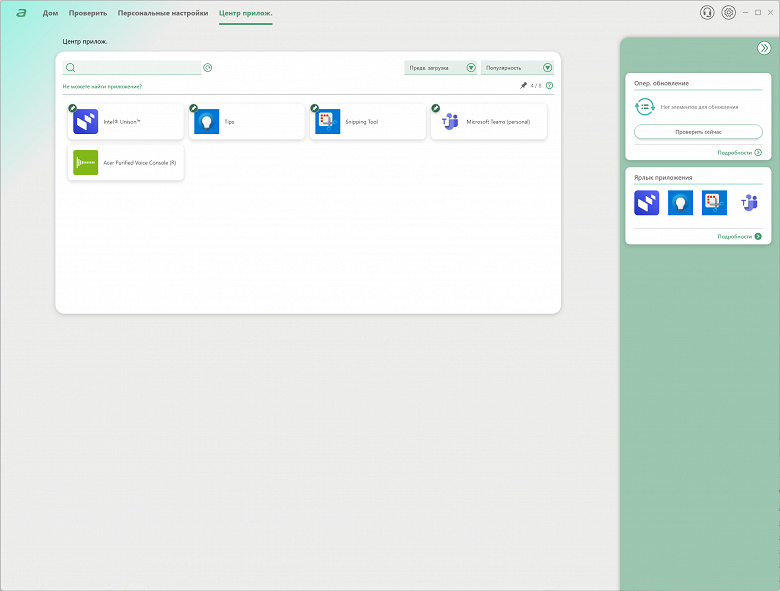The image size is (780, 591).
Task: Open the question mark help icon
Action: tap(549, 86)
